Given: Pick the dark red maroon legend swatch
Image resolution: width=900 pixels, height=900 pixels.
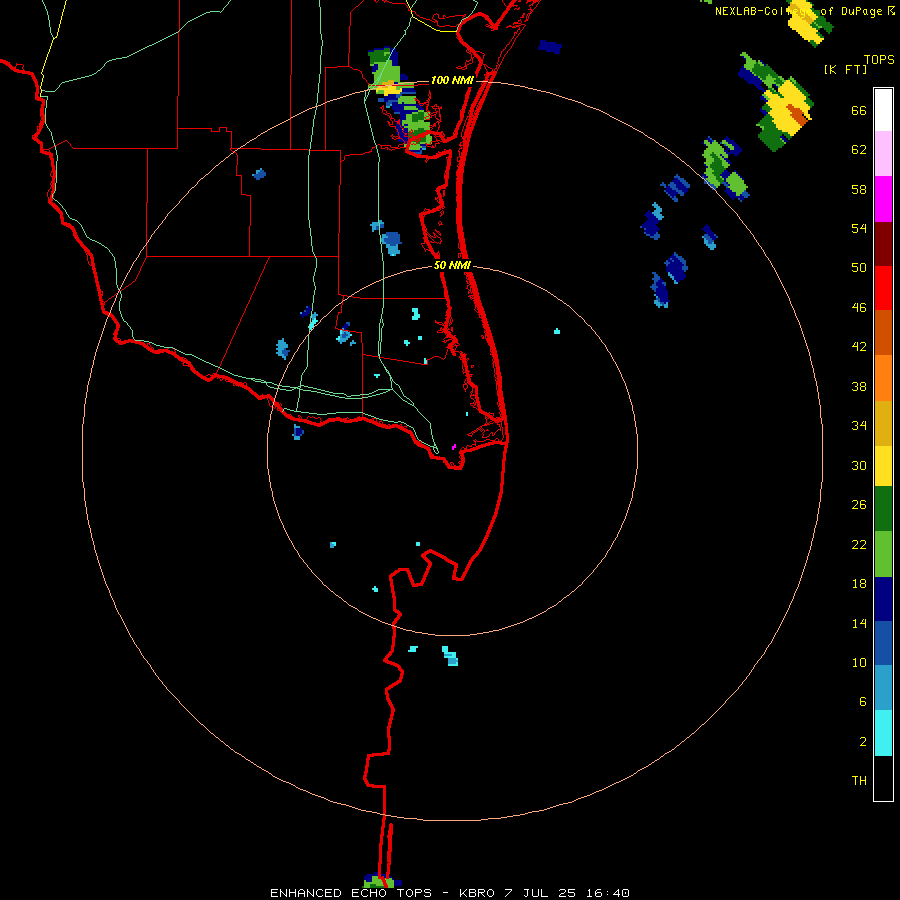Looking at the screenshot, I should [883, 244].
